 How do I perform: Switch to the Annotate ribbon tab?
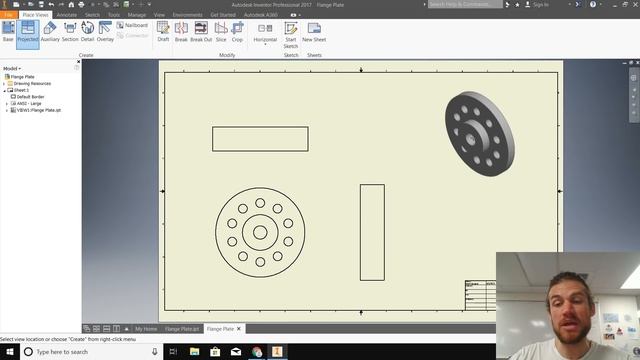tap(67, 15)
